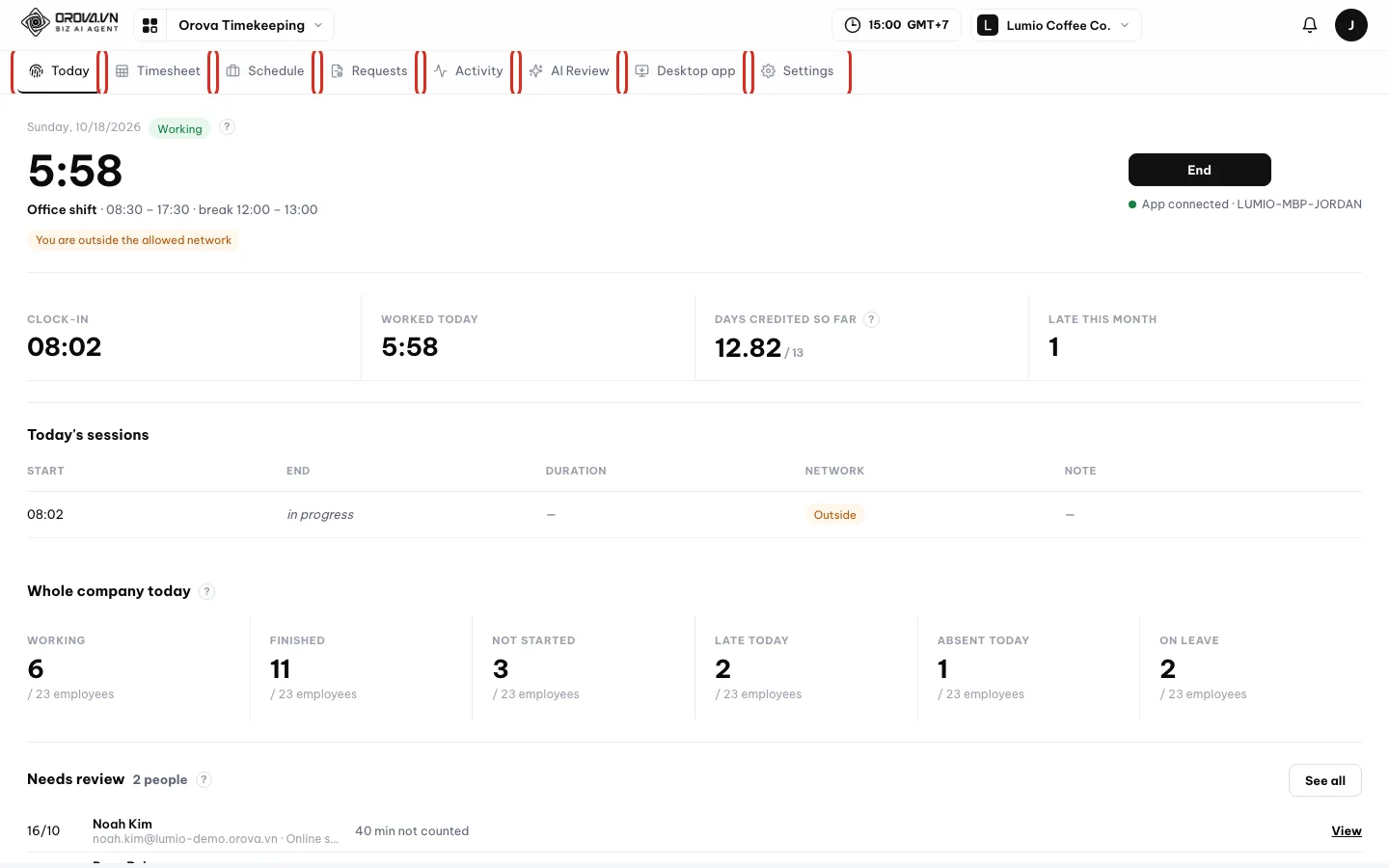This screenshot has width=1389, height=868.
Task: Open the app switcher grid icon
Action: point(150,25)
